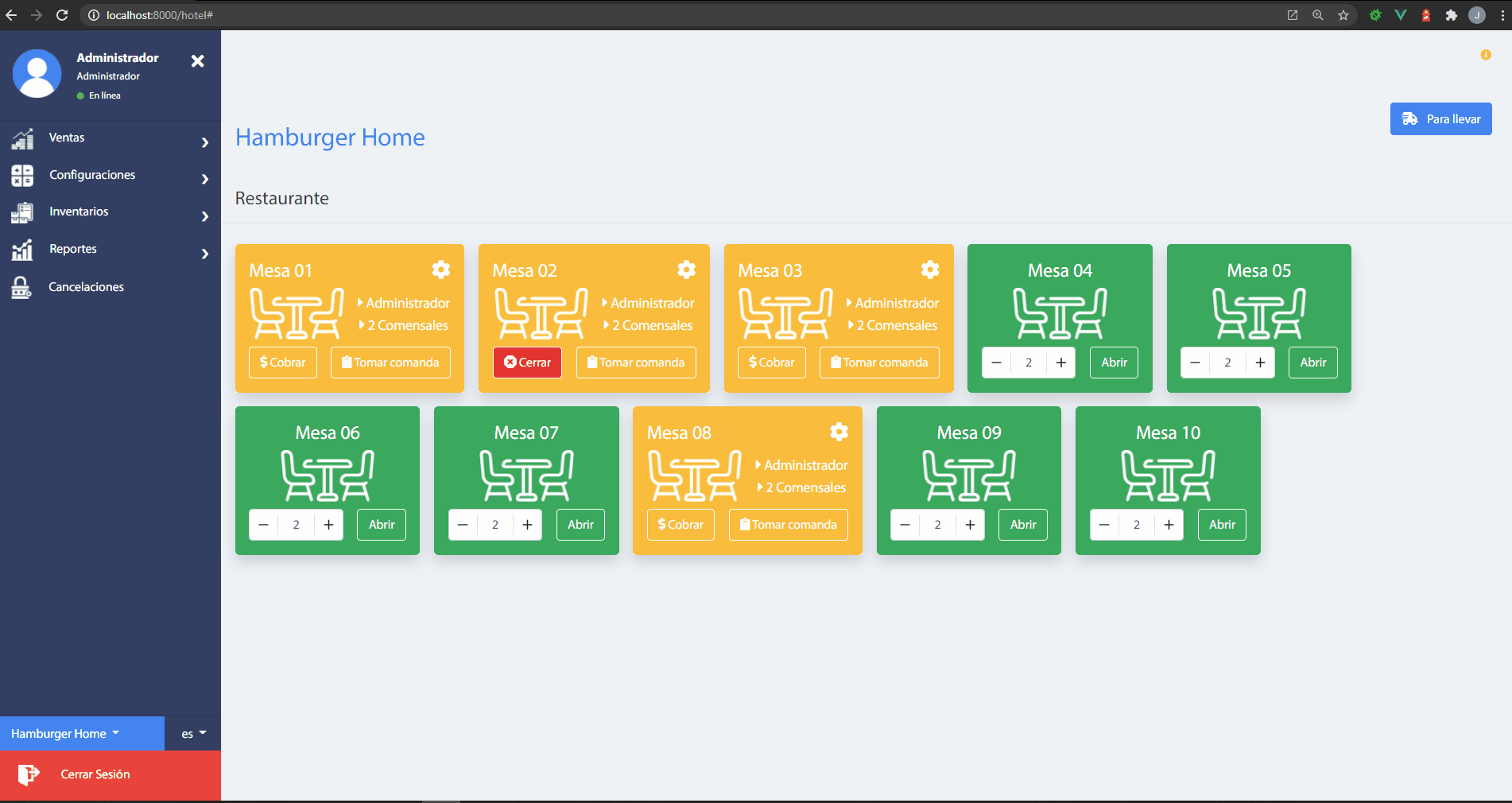Reload the page in browser
The image size is (1512, 803).
pyautogui.click(x=62, y=15)
